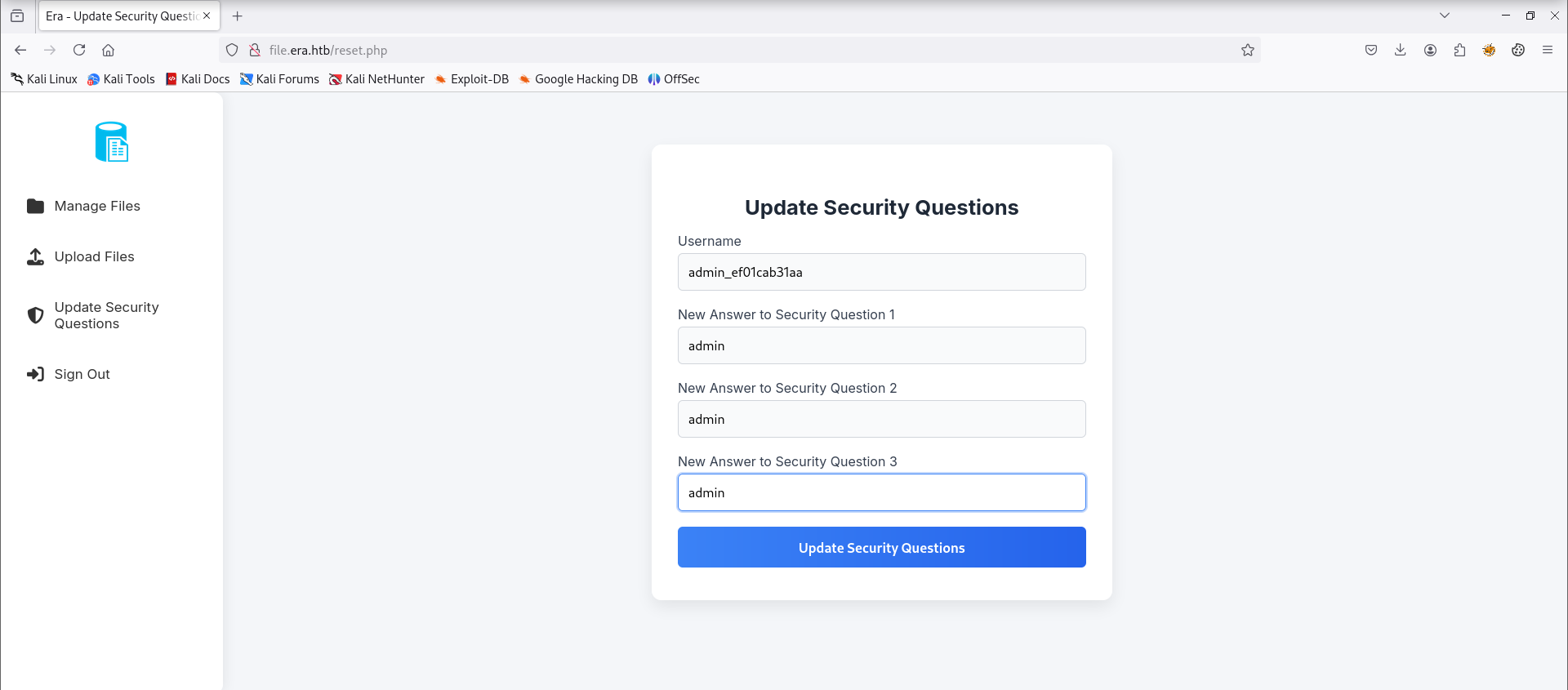Open a new browser tab
Image resolution: width=1568 pixels, height=690 pixels.
[237, 16]
